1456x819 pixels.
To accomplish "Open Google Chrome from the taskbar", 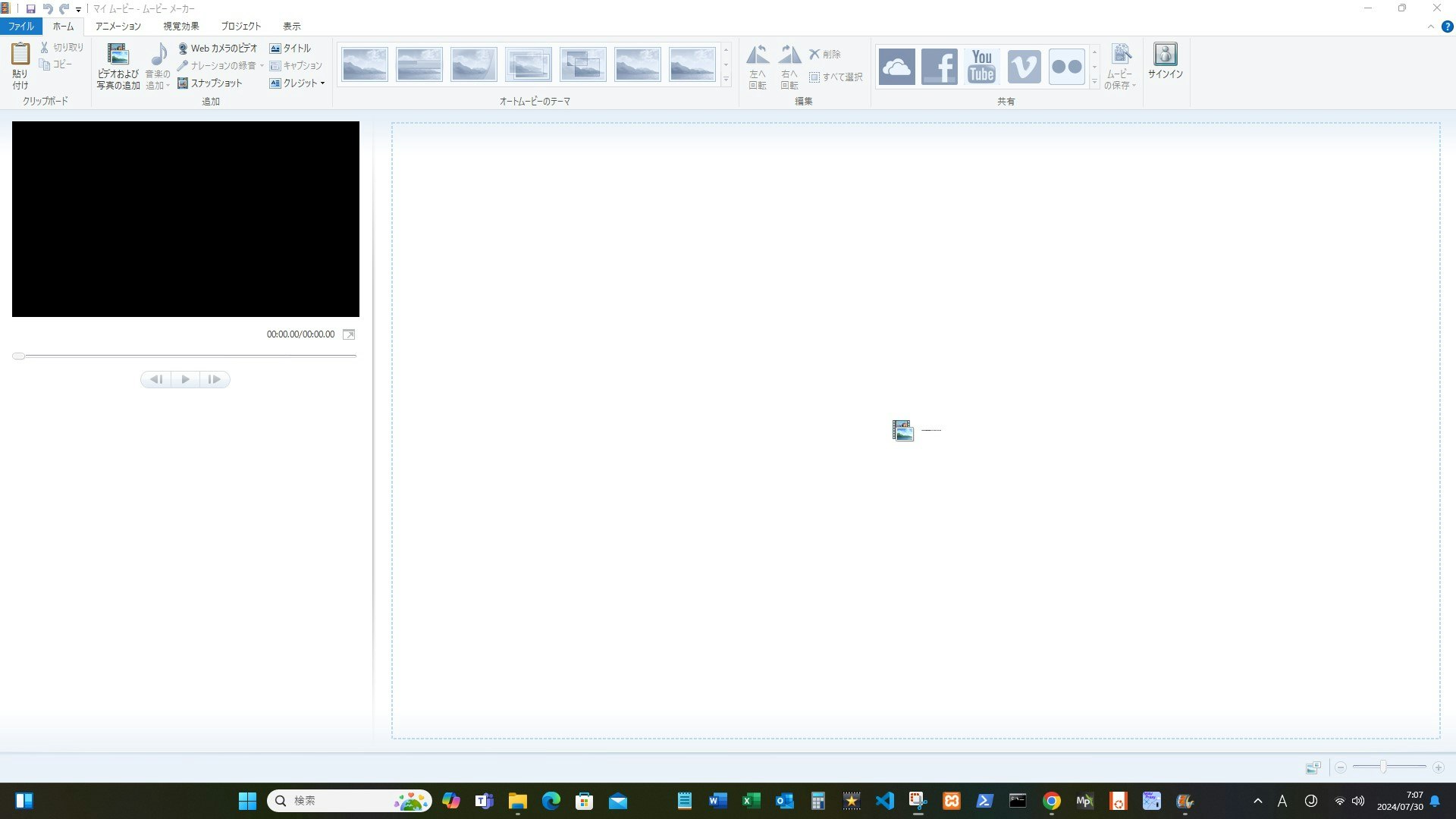I will coord(1051,801).
